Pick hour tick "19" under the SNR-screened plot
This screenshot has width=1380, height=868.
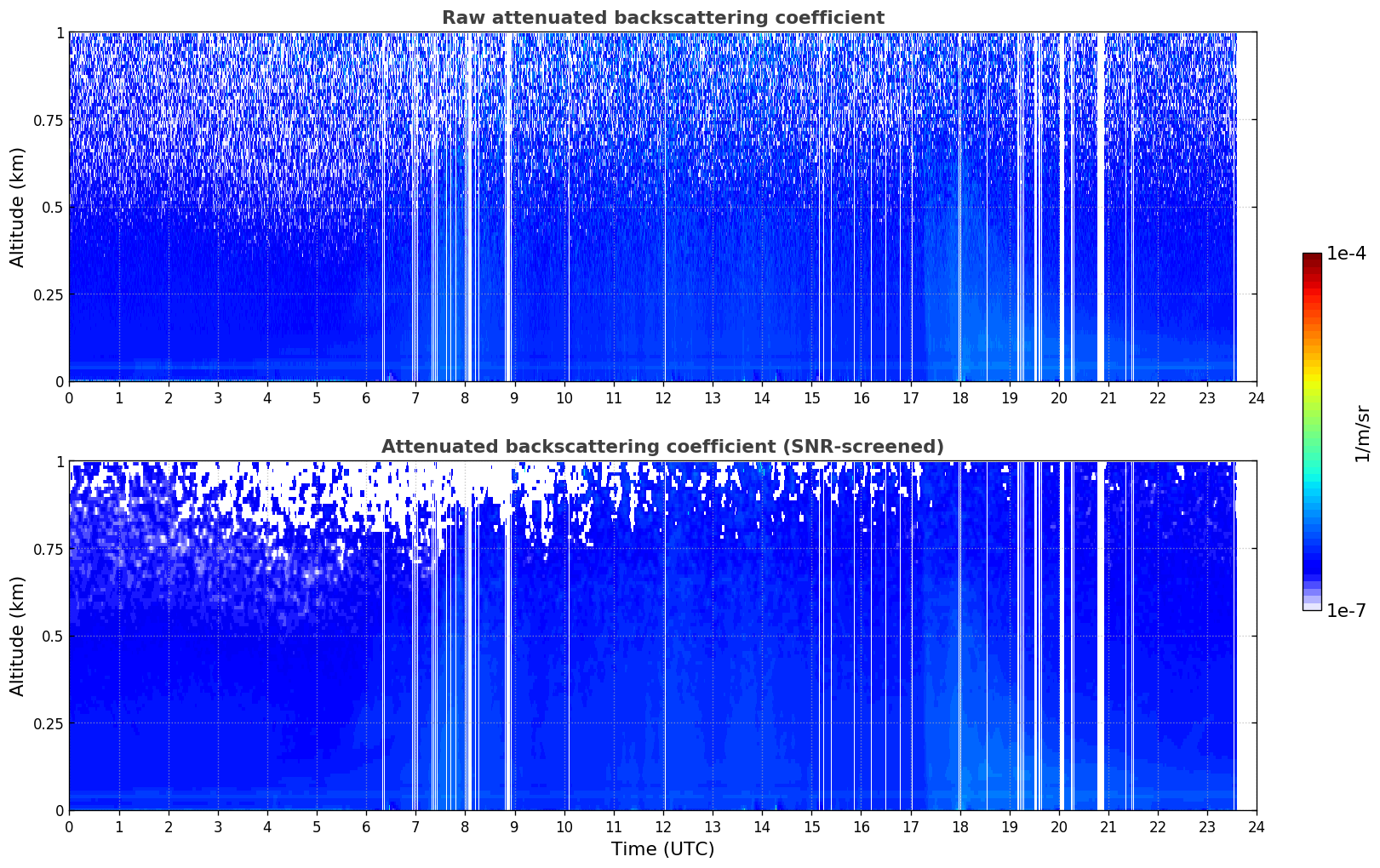click(x=1009, y=826)
